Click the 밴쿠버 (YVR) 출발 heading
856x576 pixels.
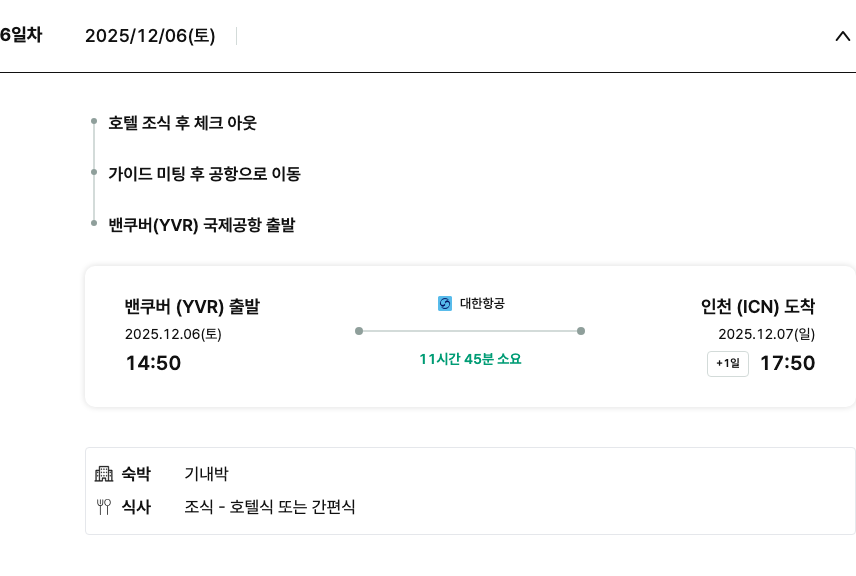192,306
